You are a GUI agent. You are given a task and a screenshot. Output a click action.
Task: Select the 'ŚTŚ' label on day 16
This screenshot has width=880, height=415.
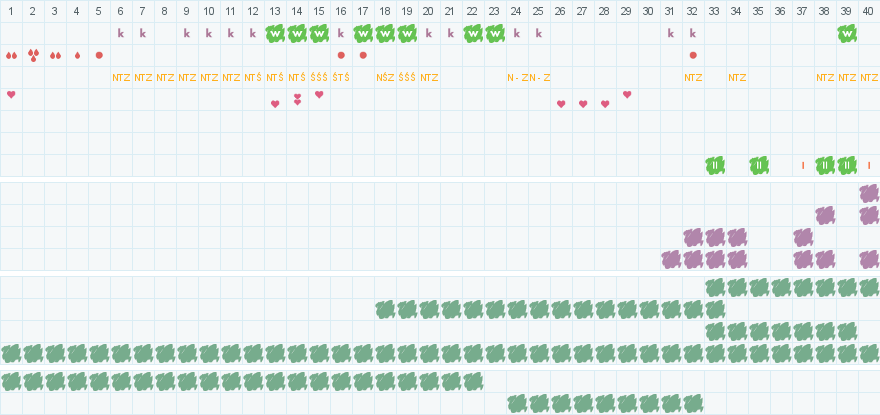click(341, 77)
